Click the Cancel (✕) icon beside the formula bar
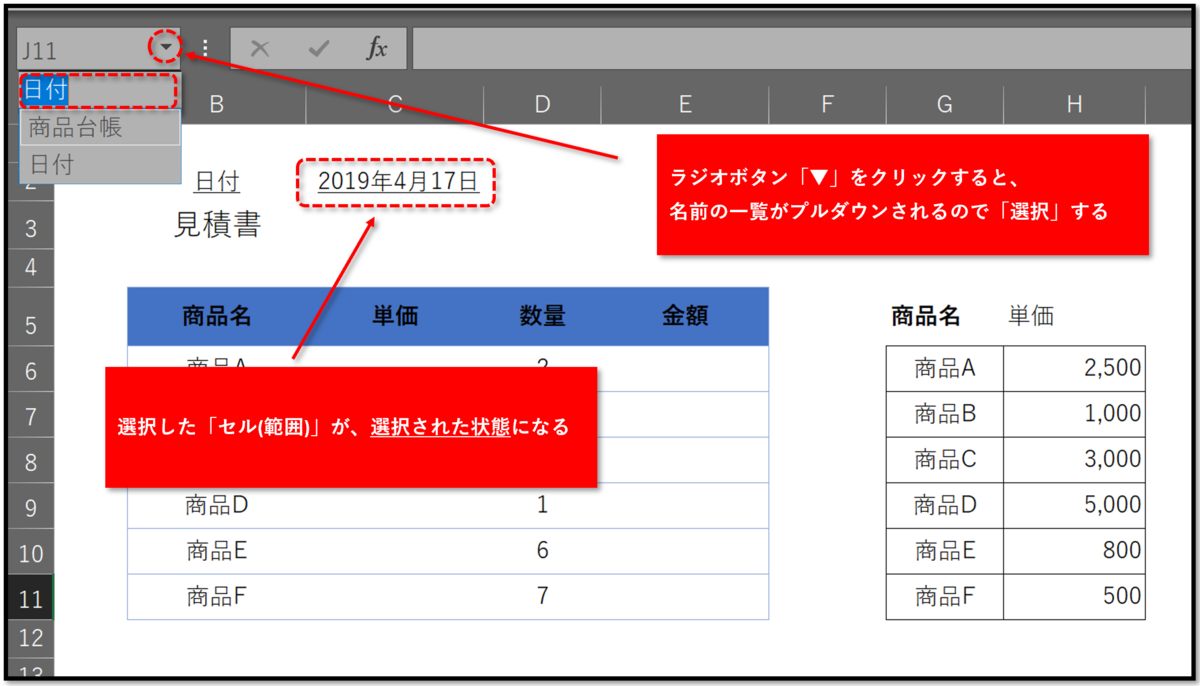Viewport: 1200px width, 686px height. (260, 47)
